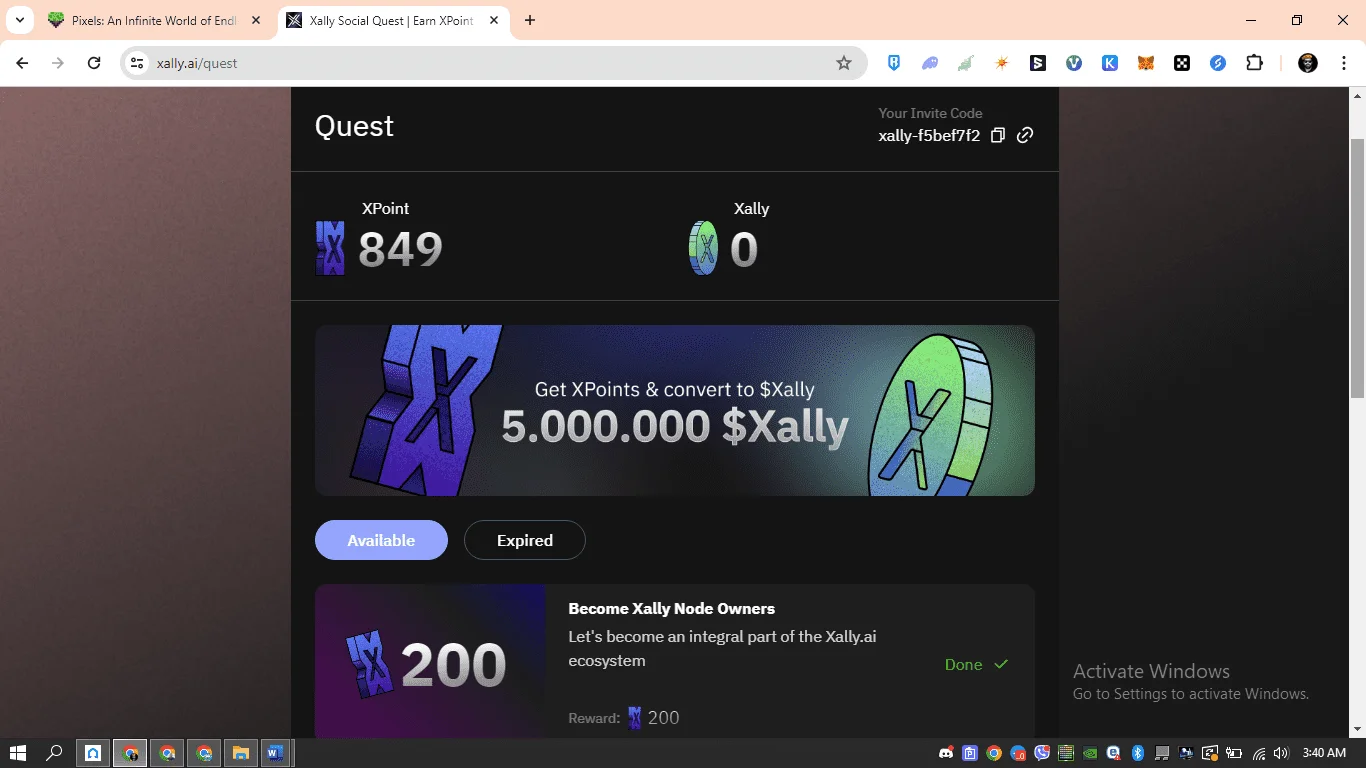Reload the Xally quest page
The width and height of the screenshot is (1366, 768).
94,63
